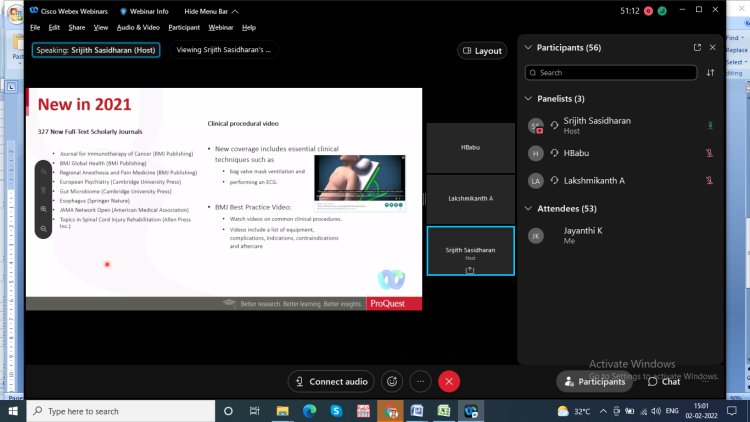
Task: Select Lakshmikanth A in the panelist list
Action: [x=620, y=181]
